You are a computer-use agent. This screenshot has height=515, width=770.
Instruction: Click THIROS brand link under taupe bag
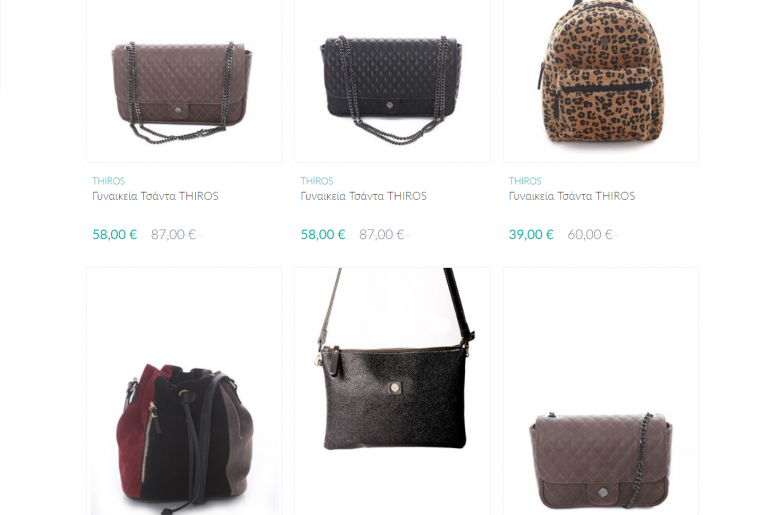pos(109,181)
